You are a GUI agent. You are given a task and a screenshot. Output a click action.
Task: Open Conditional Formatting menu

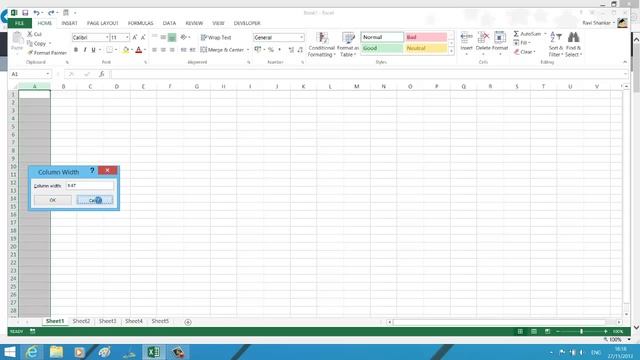[322, 44]
